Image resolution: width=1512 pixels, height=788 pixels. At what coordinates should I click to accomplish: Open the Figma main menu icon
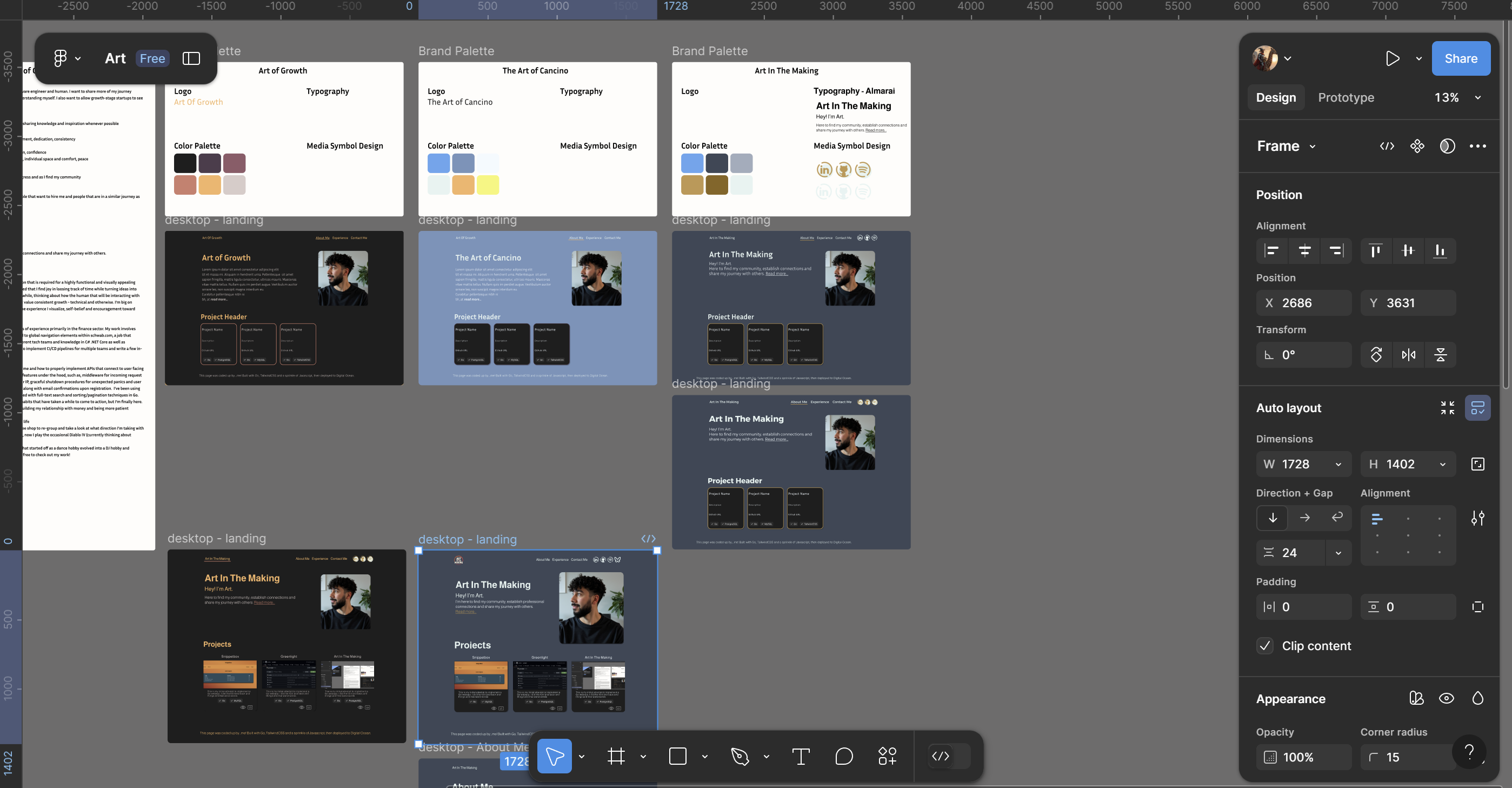tap(61, 58)
